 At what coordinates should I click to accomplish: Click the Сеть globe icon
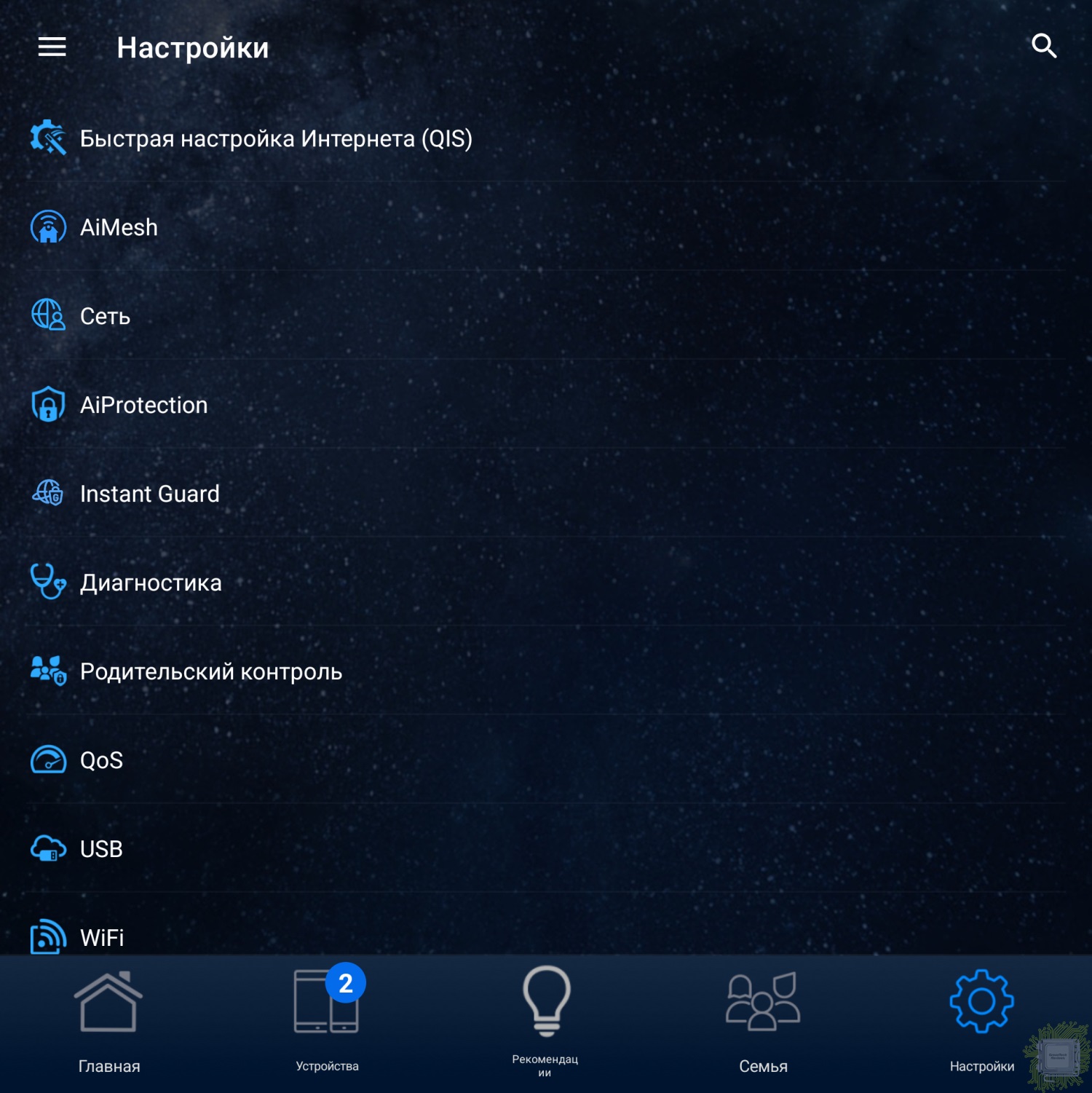click(x=48, y=316)
